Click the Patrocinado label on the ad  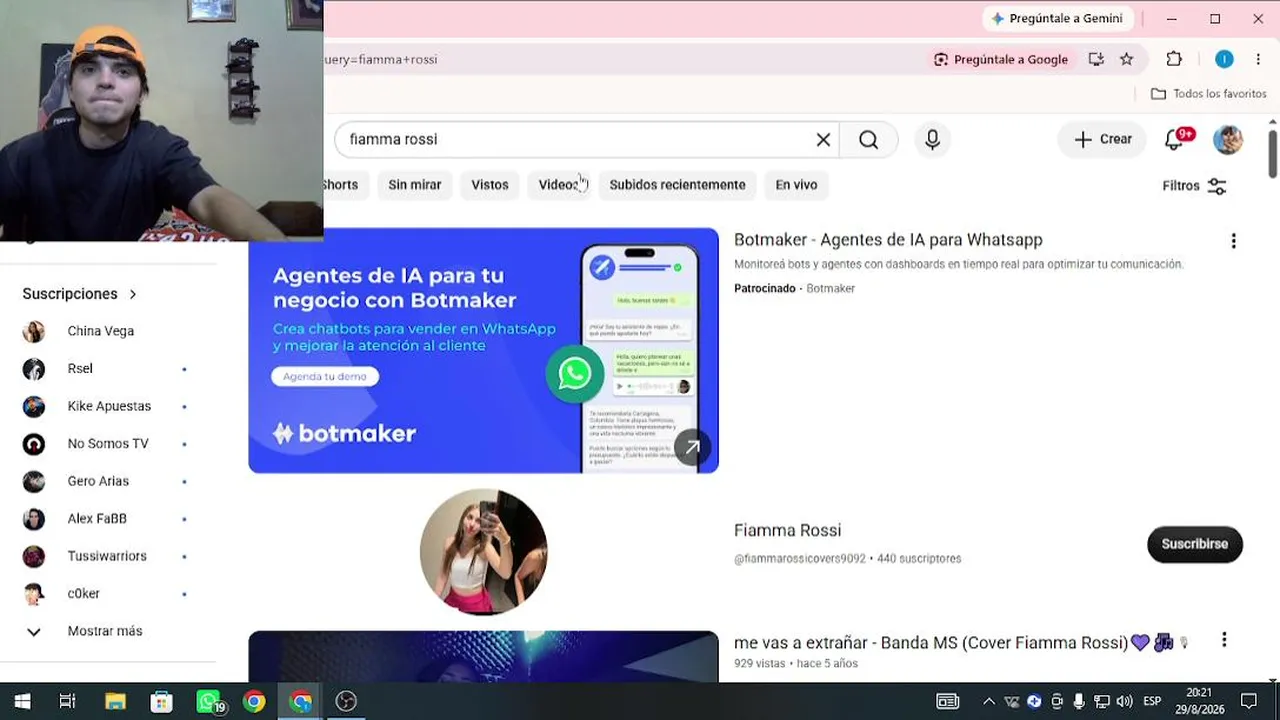coord(765,289)
